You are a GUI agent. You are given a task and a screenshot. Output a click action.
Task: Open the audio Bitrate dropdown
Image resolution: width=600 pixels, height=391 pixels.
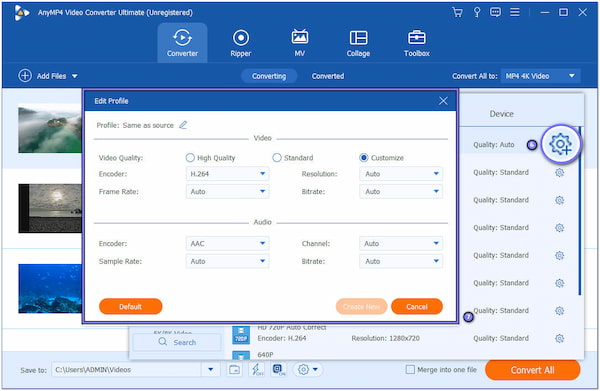pos(401,261)
